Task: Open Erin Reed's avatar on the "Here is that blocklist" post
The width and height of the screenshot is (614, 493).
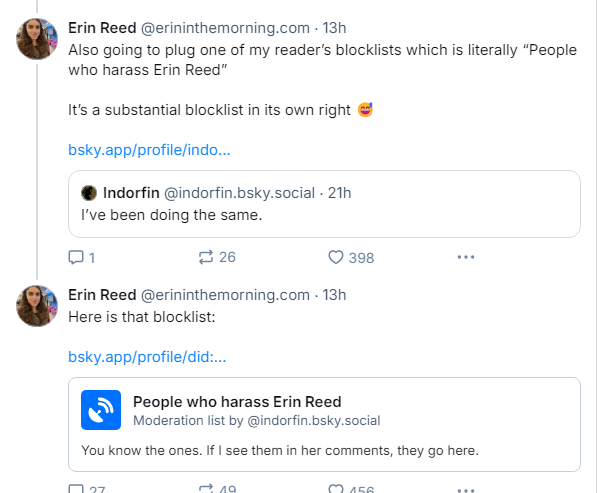Action: coord(37,305)
